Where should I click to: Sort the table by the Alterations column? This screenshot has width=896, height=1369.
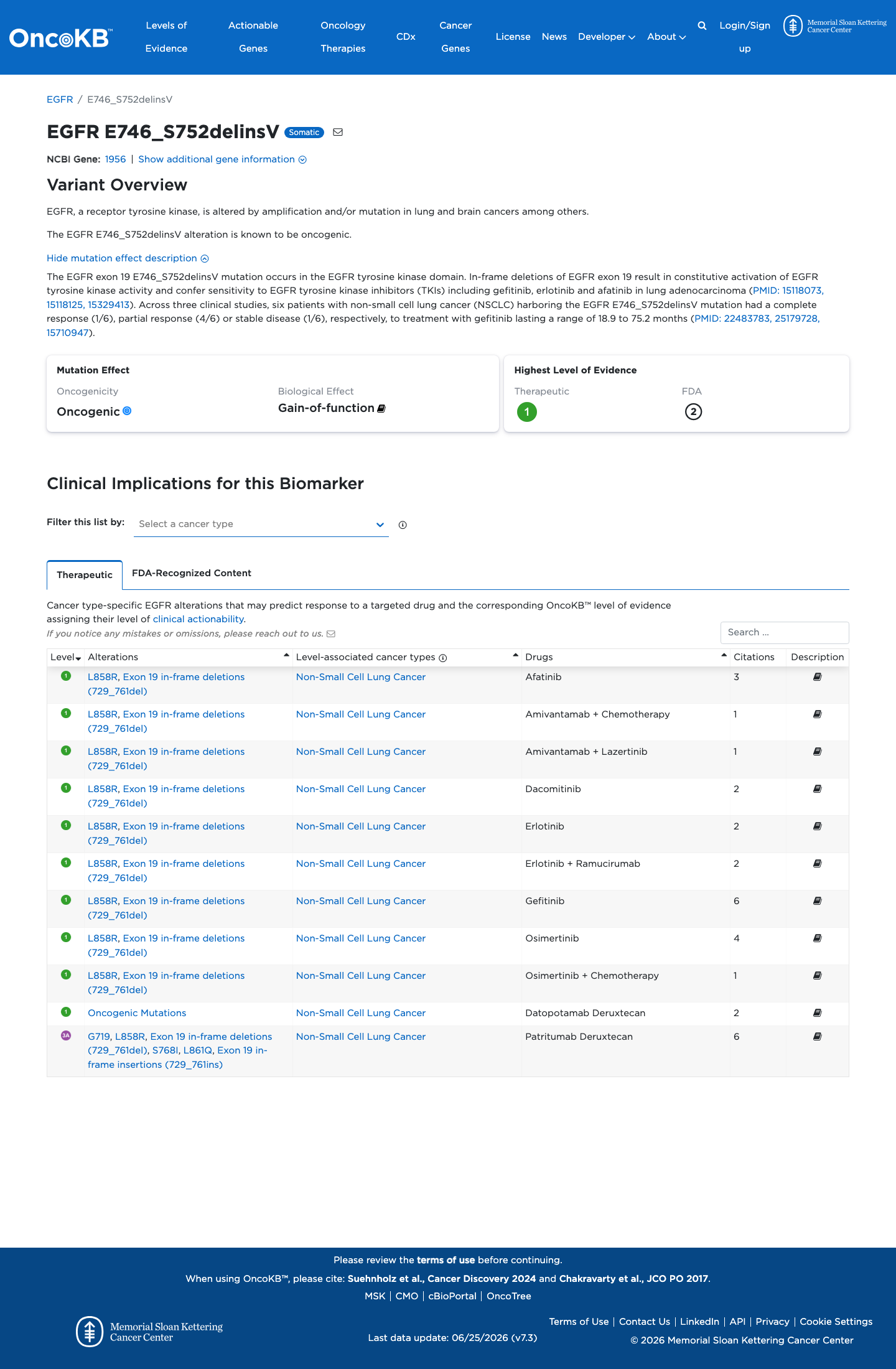pos(189,657)
